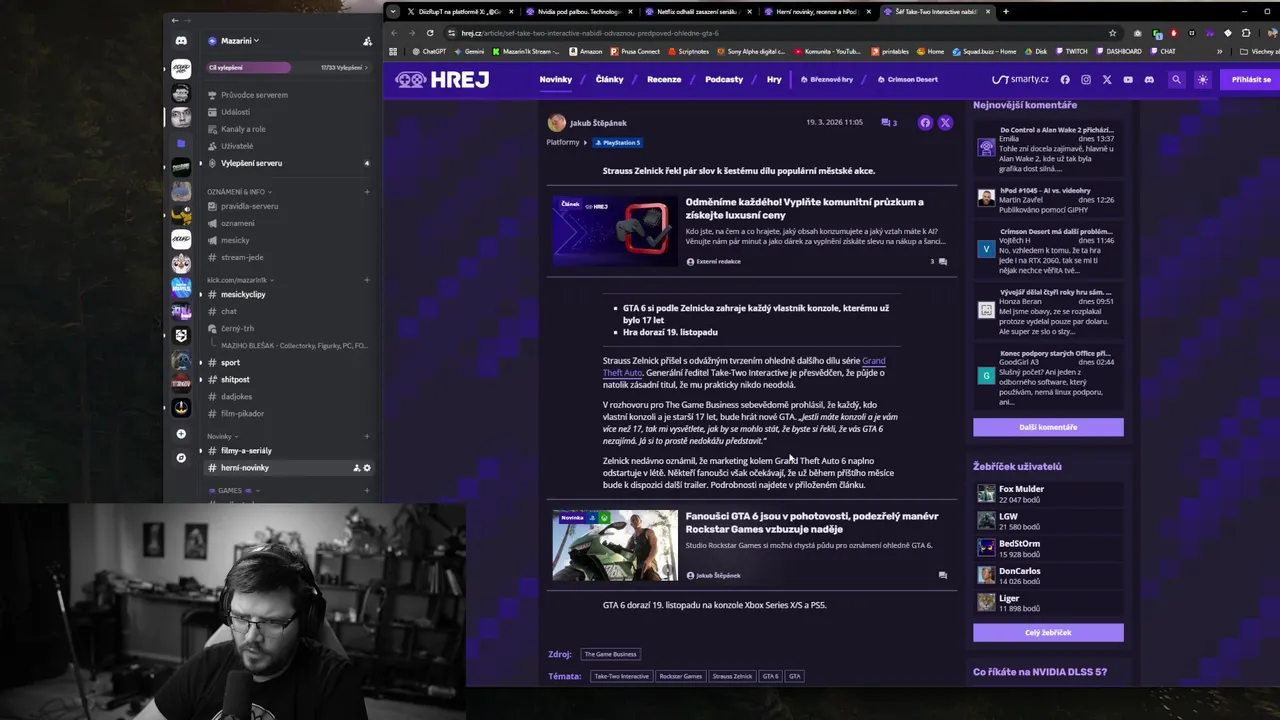This screenshot has height=720, width=1280.
Task: Open TWITCH bookmark in bookmarks bar
Action: coord(1071,51)
